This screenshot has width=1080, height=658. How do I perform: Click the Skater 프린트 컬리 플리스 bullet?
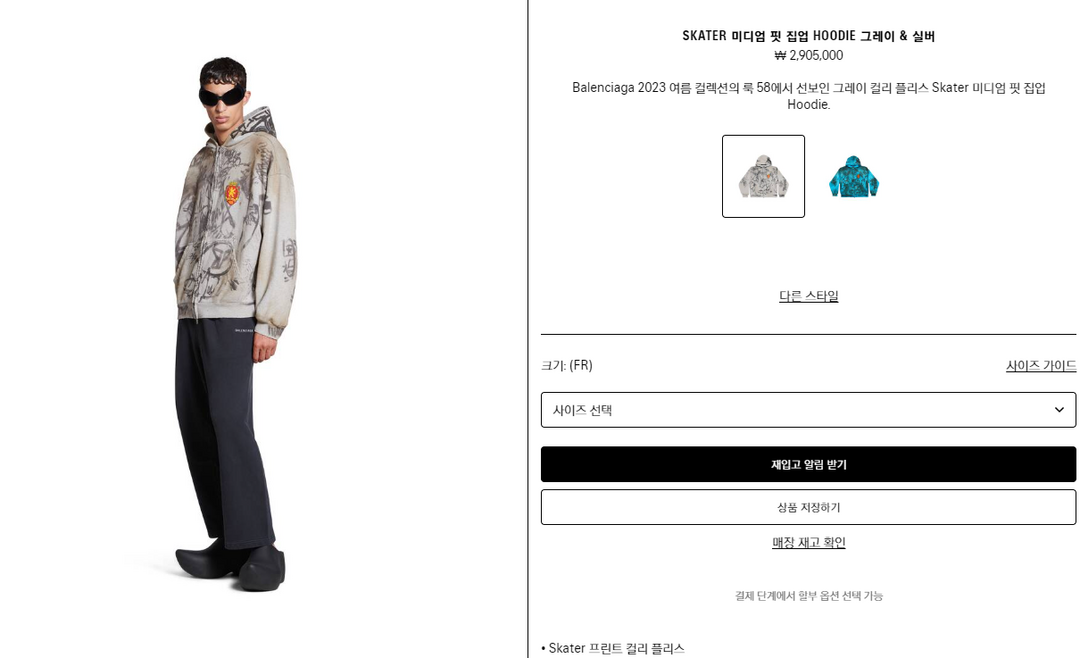pyautogui.click(x=613, y=648)
